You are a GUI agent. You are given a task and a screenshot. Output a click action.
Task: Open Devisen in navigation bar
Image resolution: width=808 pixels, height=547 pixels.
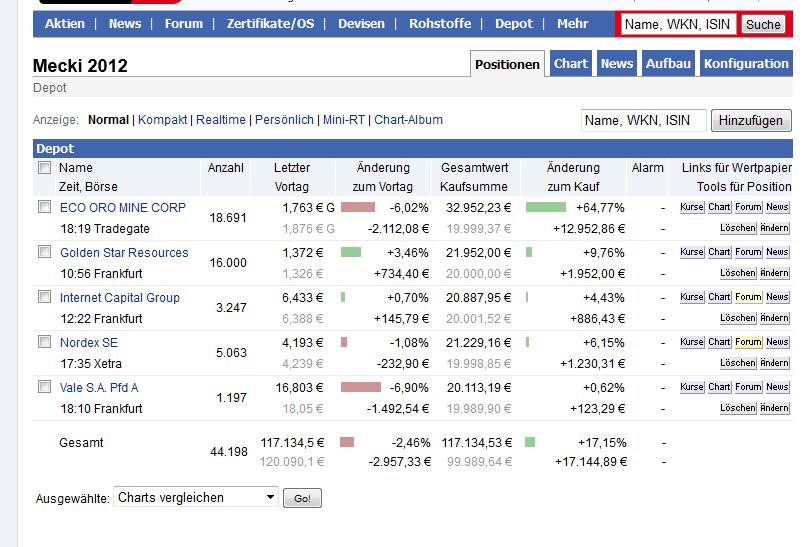(361, 24)
